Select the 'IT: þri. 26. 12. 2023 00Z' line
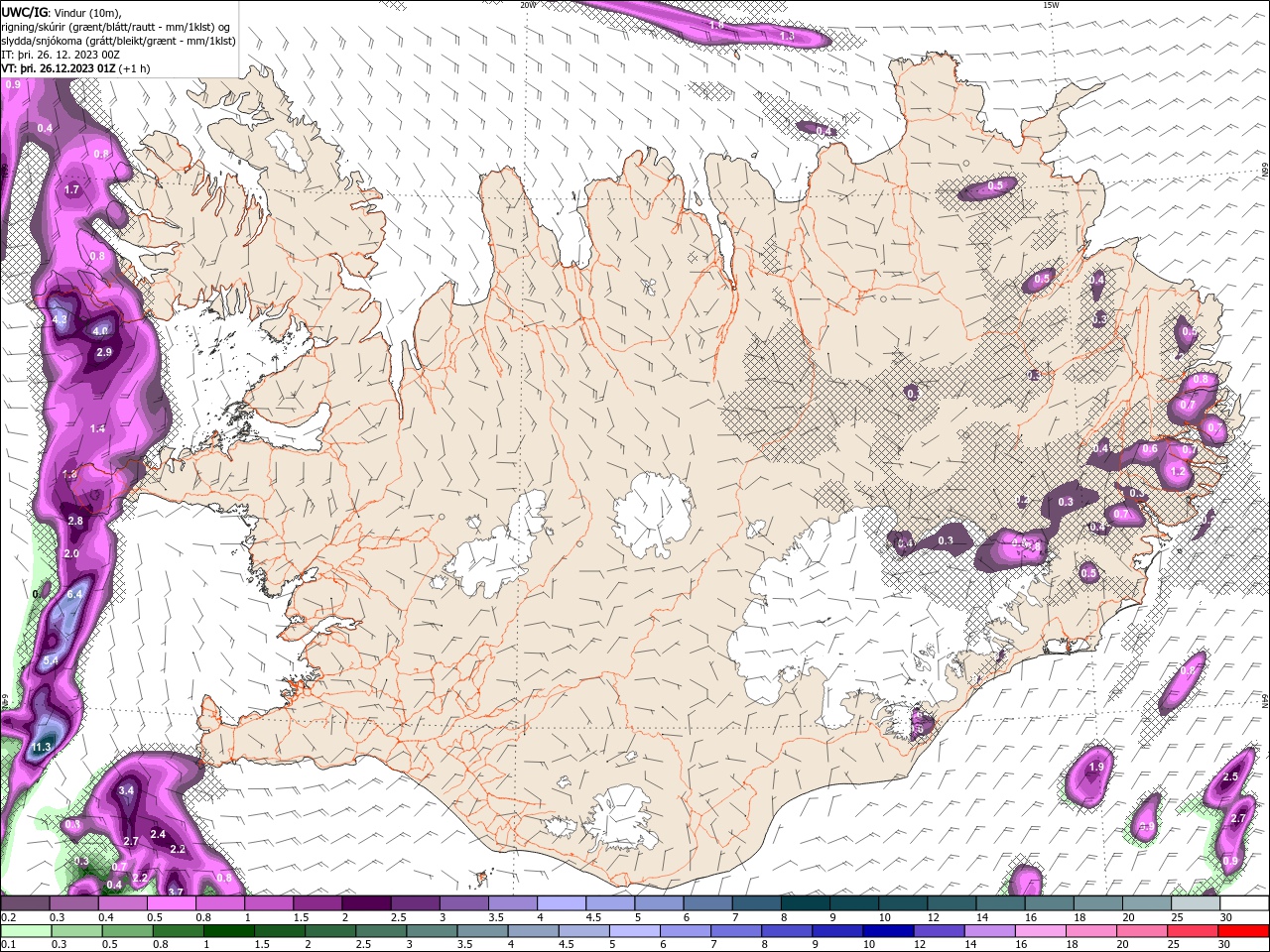The width and height of the screenshot is (1270, 952). click(62, 55)
